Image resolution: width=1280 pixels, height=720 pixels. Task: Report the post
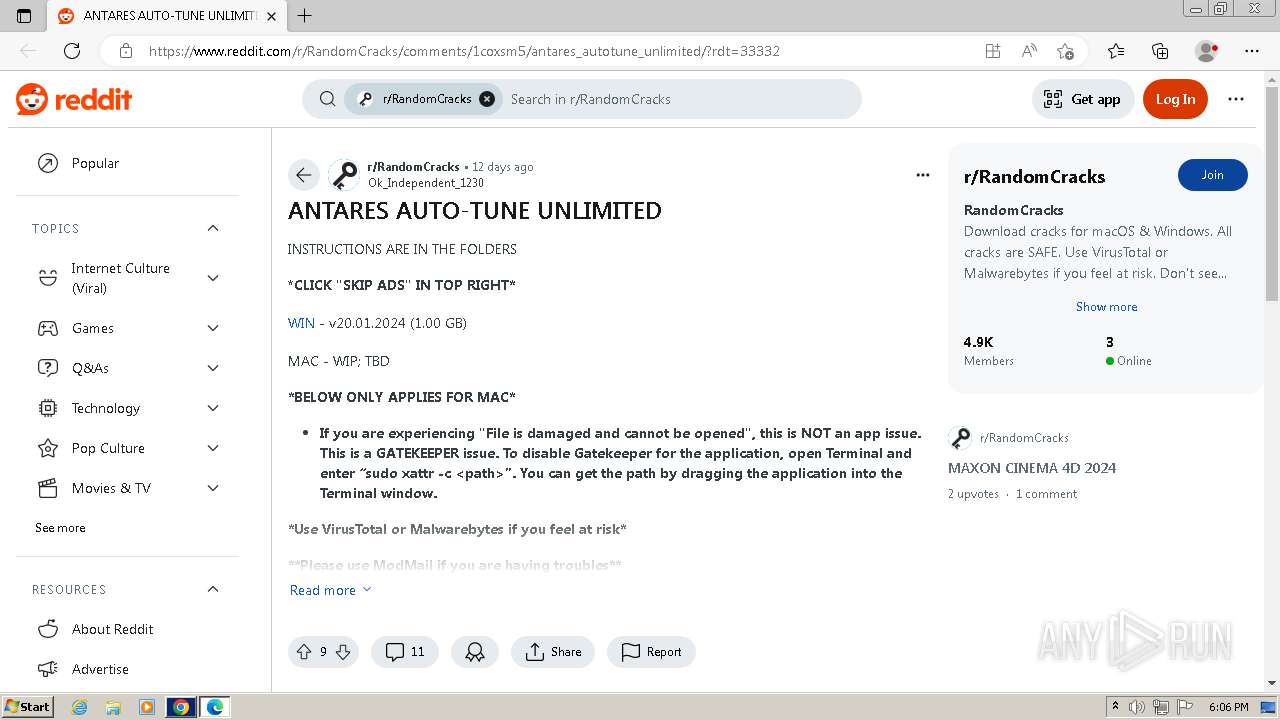(651, 652)
